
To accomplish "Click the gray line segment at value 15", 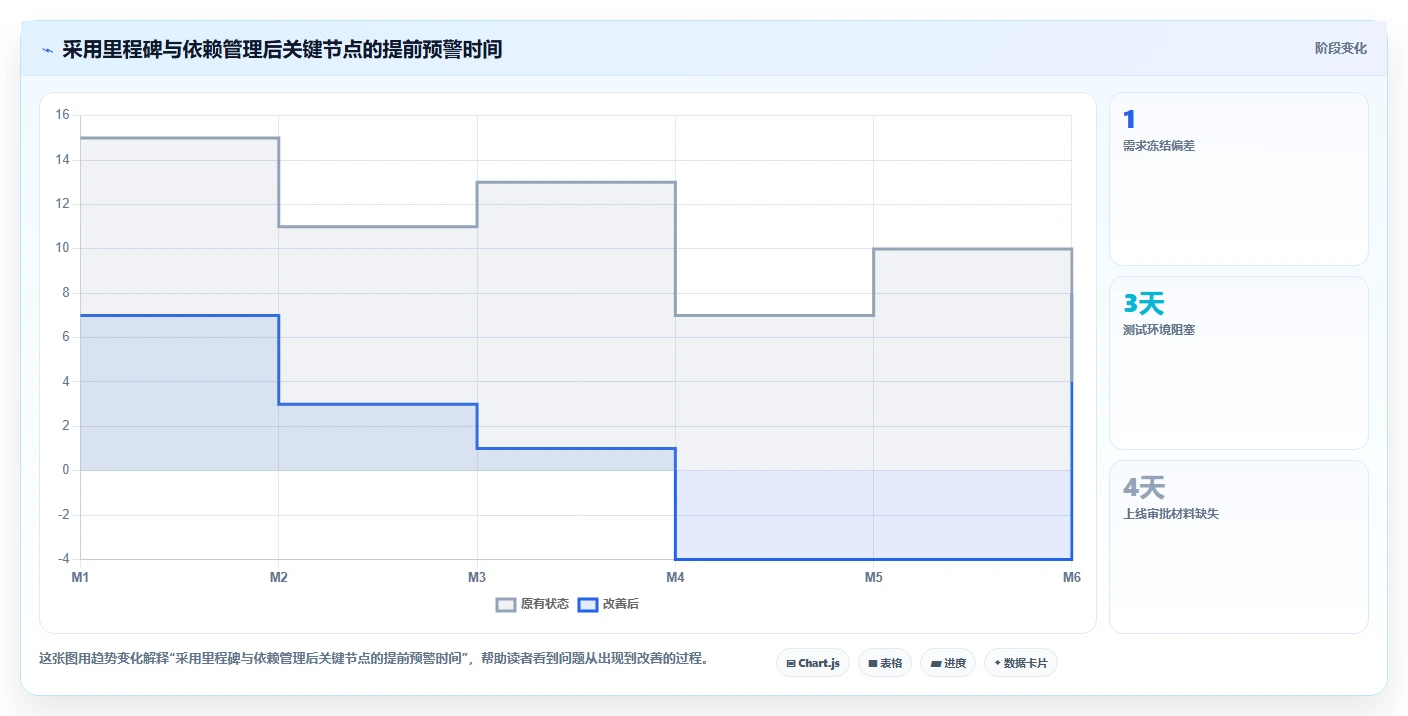I will click(x=179, y=138).
